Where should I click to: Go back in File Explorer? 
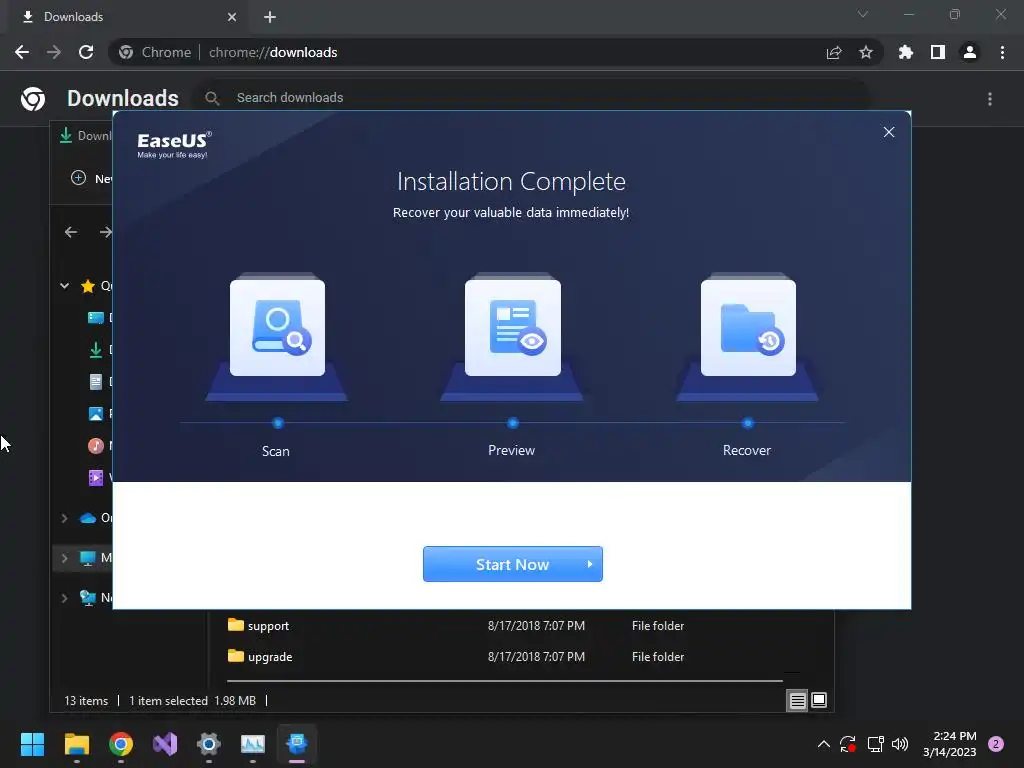71,232
